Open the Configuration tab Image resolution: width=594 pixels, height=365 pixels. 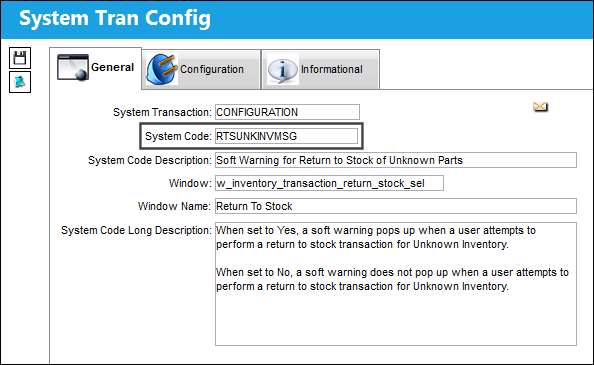[201, 69]
